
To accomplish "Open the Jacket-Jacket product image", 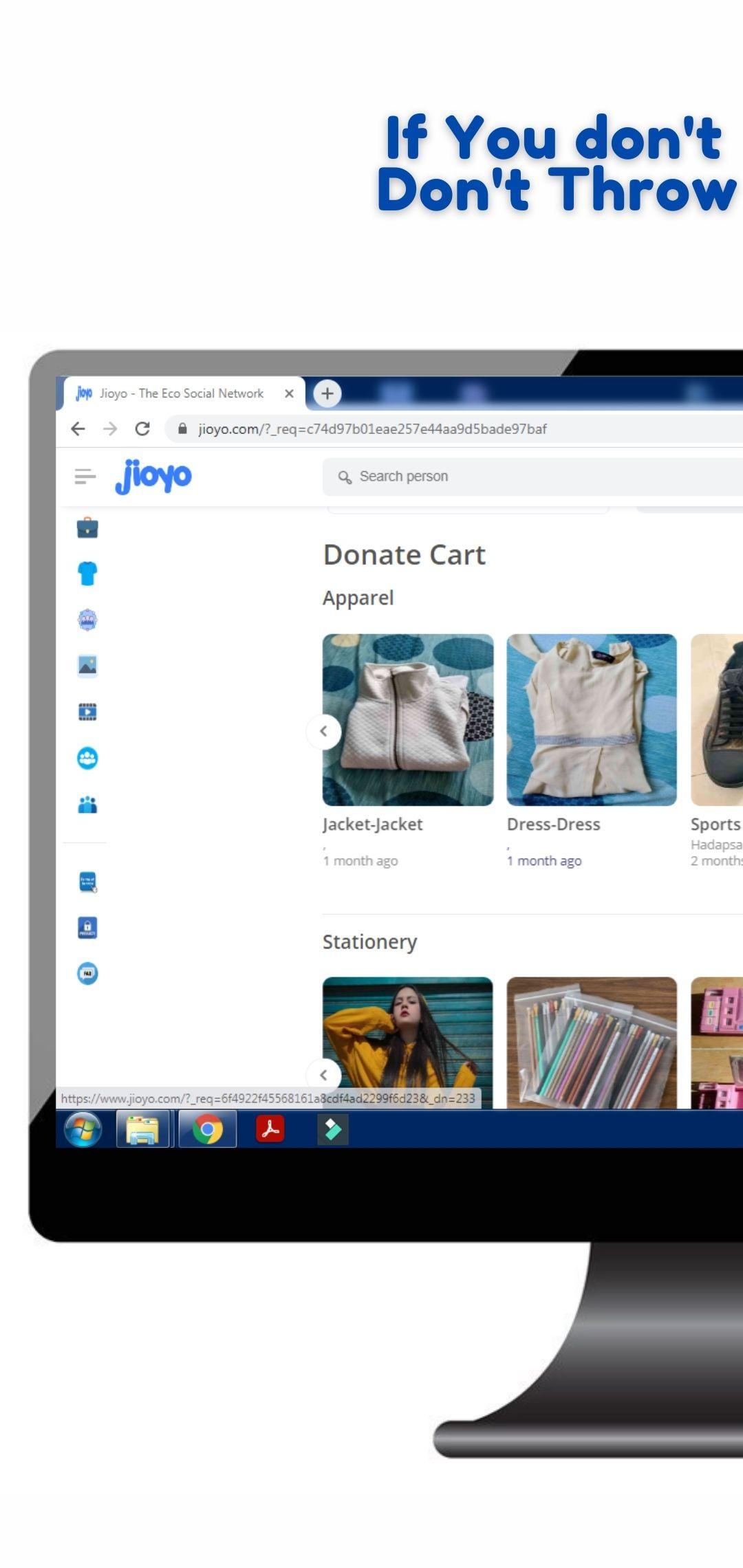I will click(408, 720).
